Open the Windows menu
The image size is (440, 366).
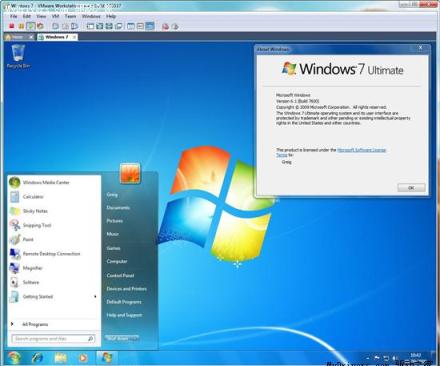[x=91, y=16]
